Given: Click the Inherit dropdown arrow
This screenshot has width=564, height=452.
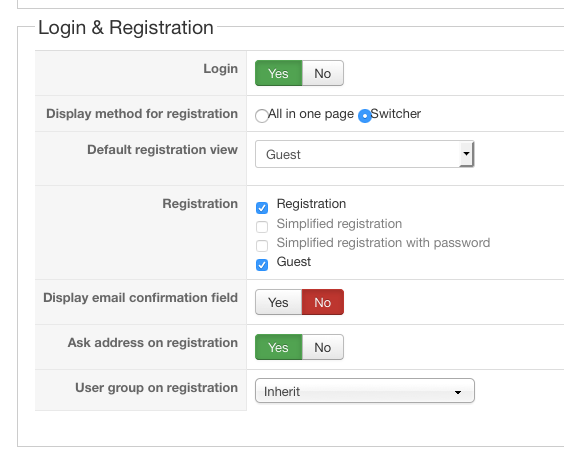Looking at the screenshot, I should (x=458, y=392).
